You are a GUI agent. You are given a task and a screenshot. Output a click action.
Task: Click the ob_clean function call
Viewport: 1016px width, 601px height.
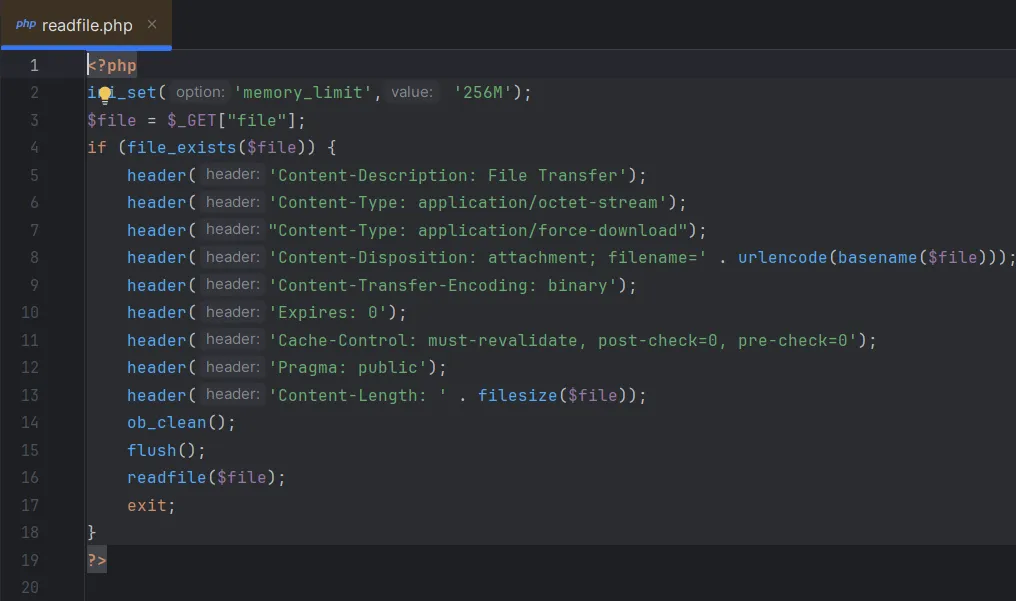click(x=166, y=422)
